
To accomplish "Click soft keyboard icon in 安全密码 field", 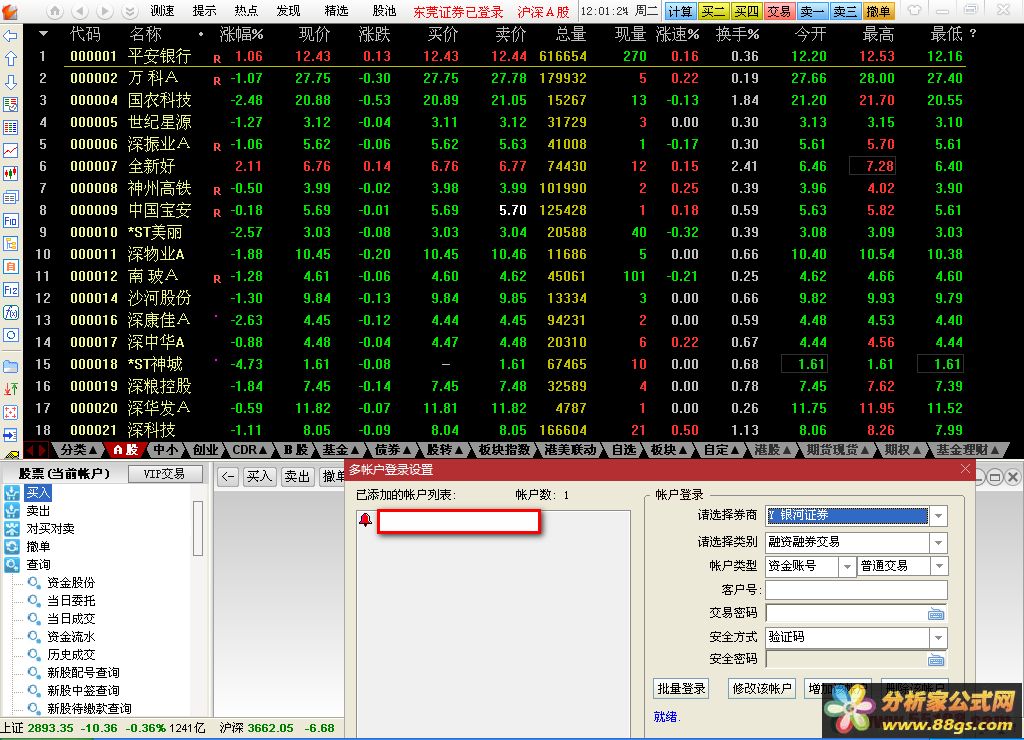I will (936, 660).
